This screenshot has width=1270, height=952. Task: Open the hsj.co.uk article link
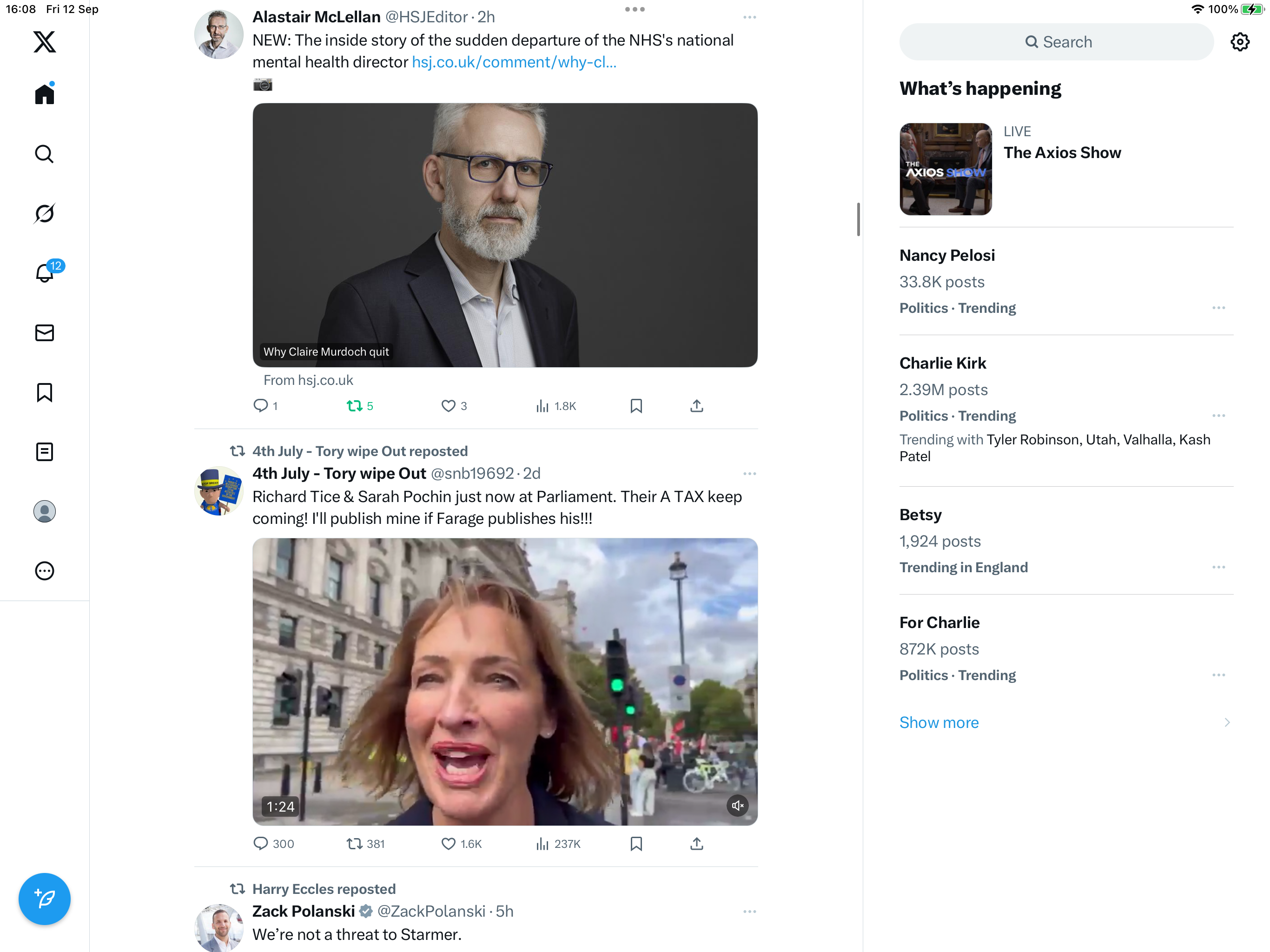coord(514,62)
